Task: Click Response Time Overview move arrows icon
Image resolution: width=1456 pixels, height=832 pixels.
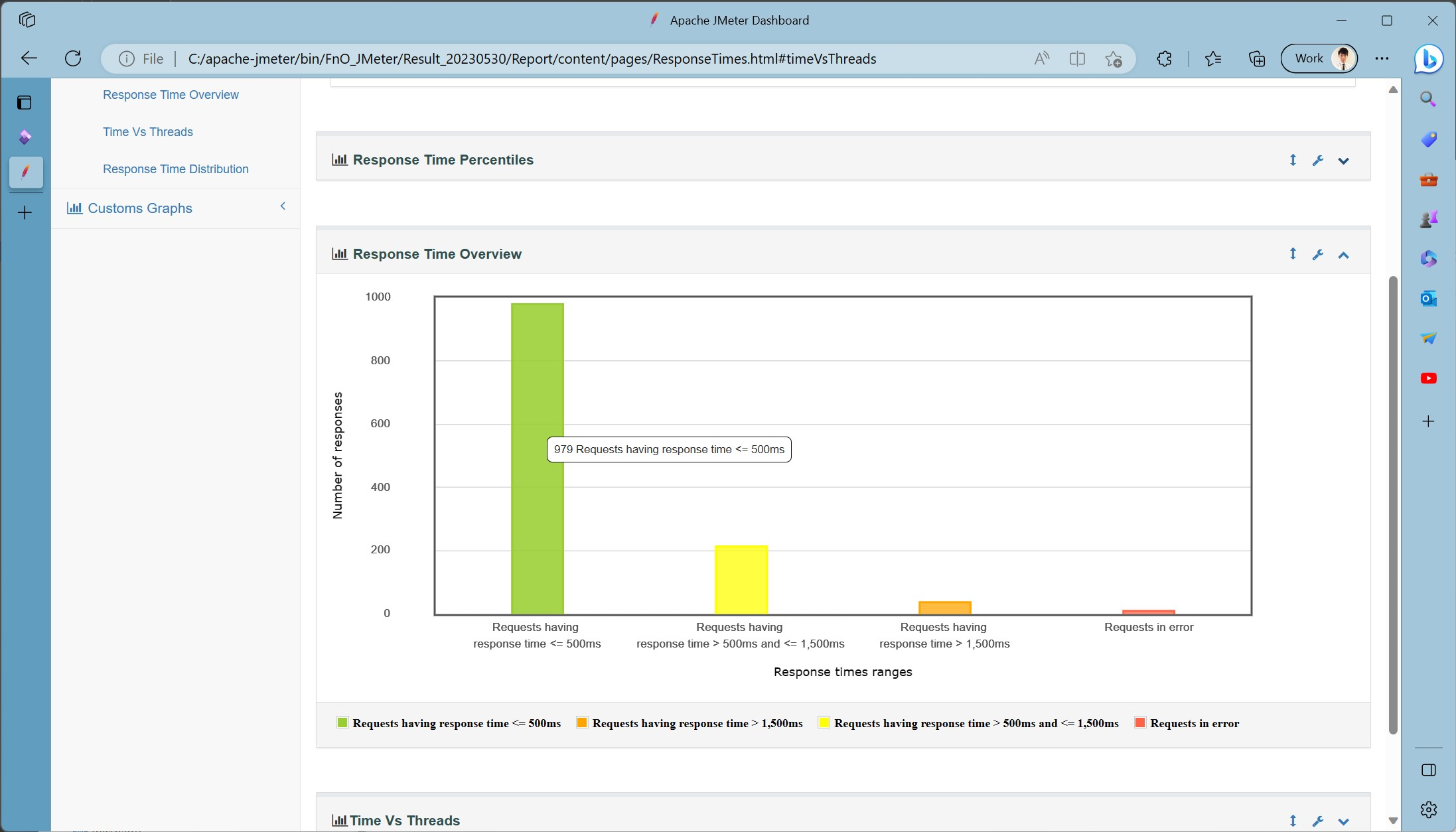Action: coord(1293,254)
